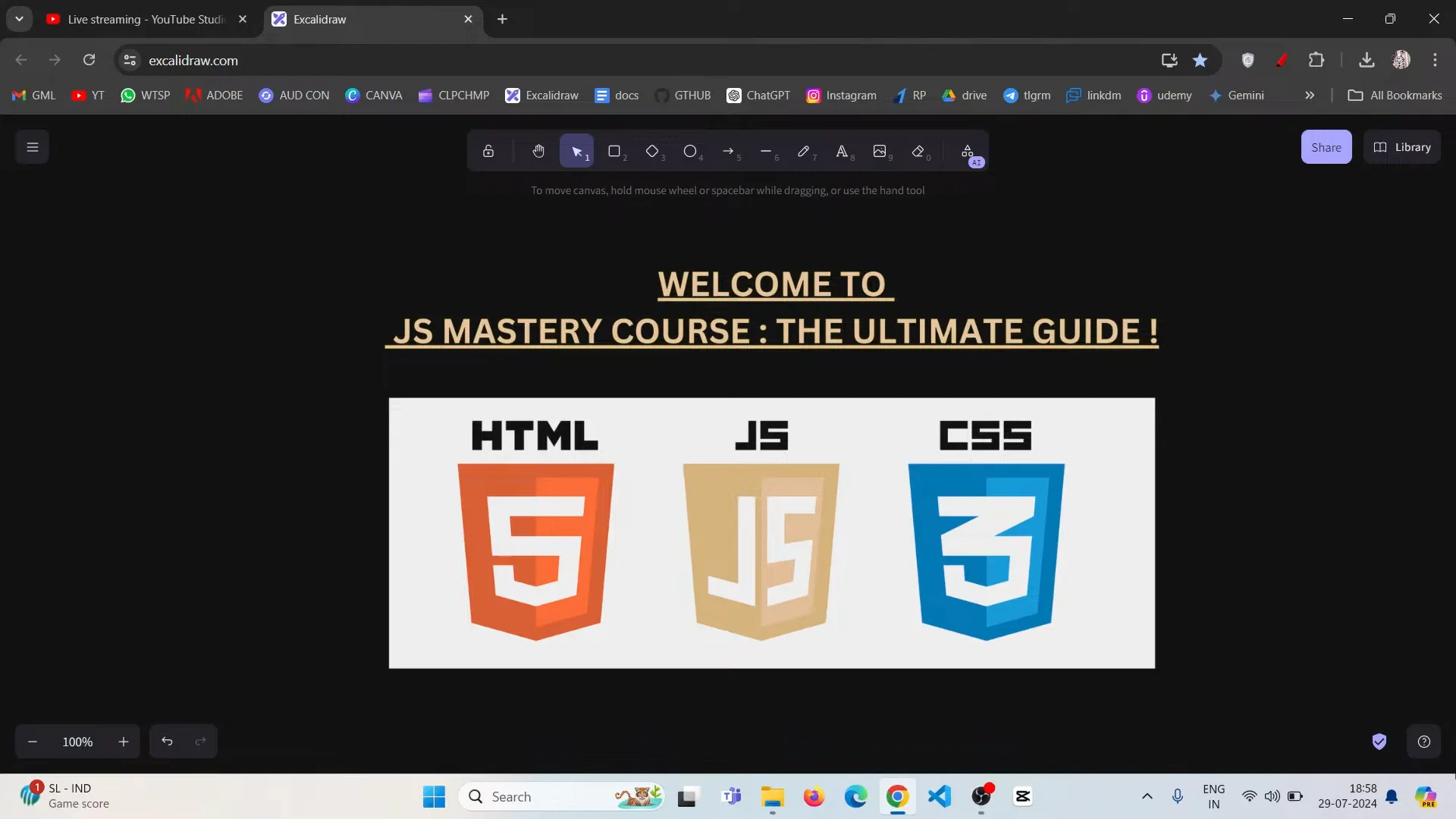This screenshot has width=1456, height=819.
Task: Click the encryption shield icon
Action: point(1379,742)
